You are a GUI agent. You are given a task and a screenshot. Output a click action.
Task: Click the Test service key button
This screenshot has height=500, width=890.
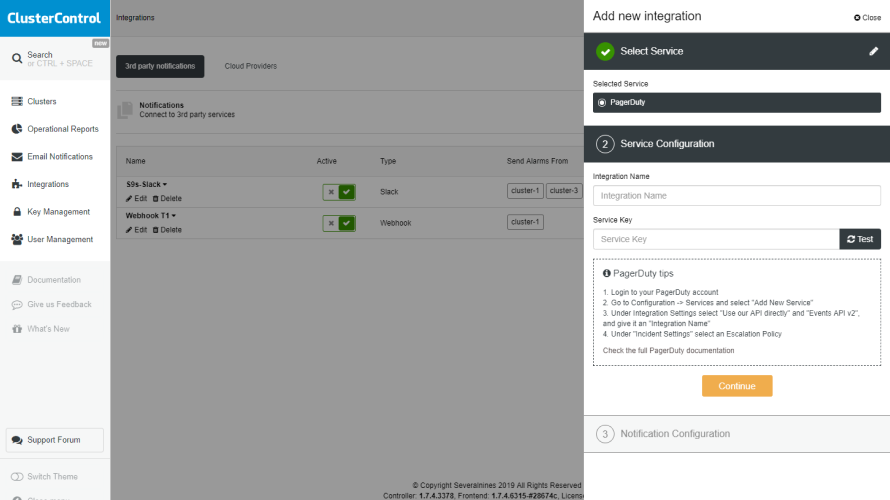[860, 239]
